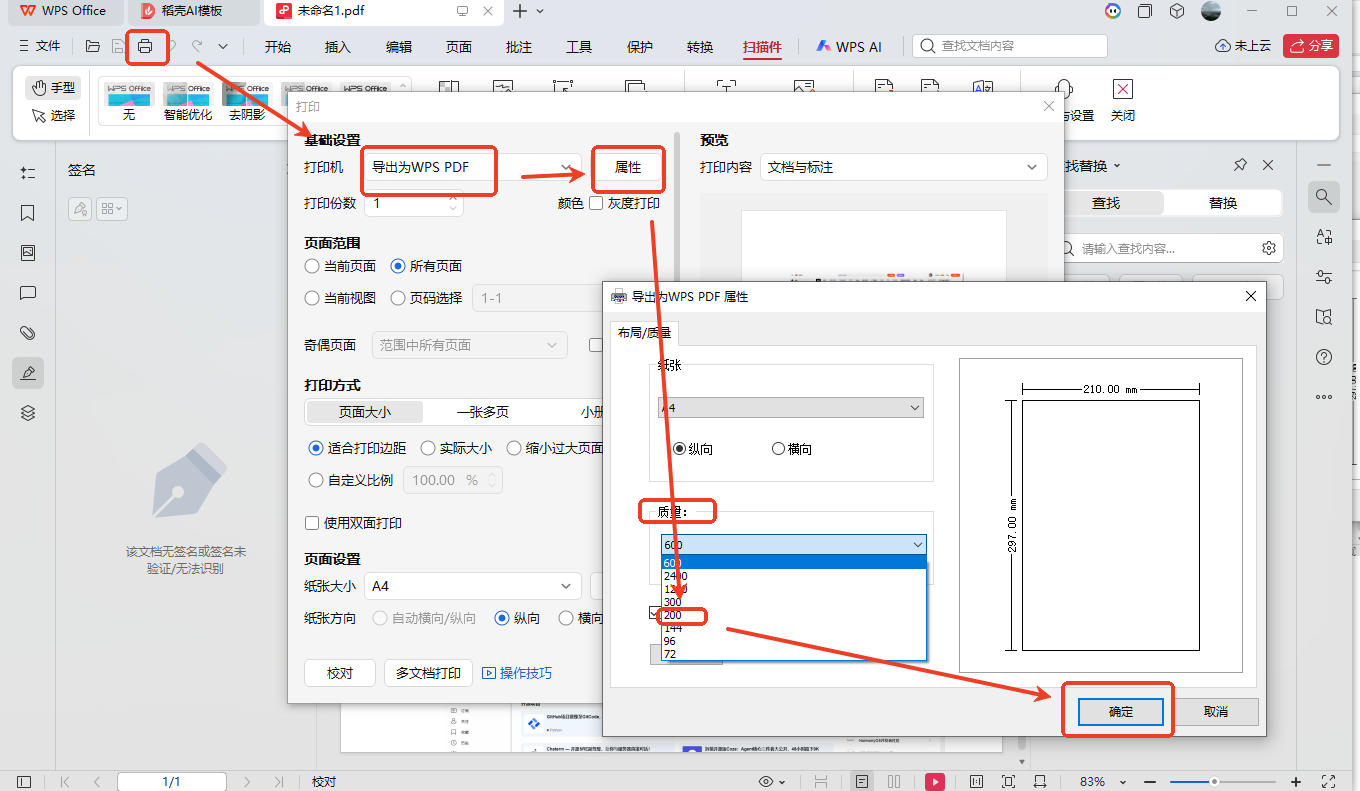Expand the quick access toolbar chevron
Viewport: 1360px width, 791px height.
(x=223, y=46)
